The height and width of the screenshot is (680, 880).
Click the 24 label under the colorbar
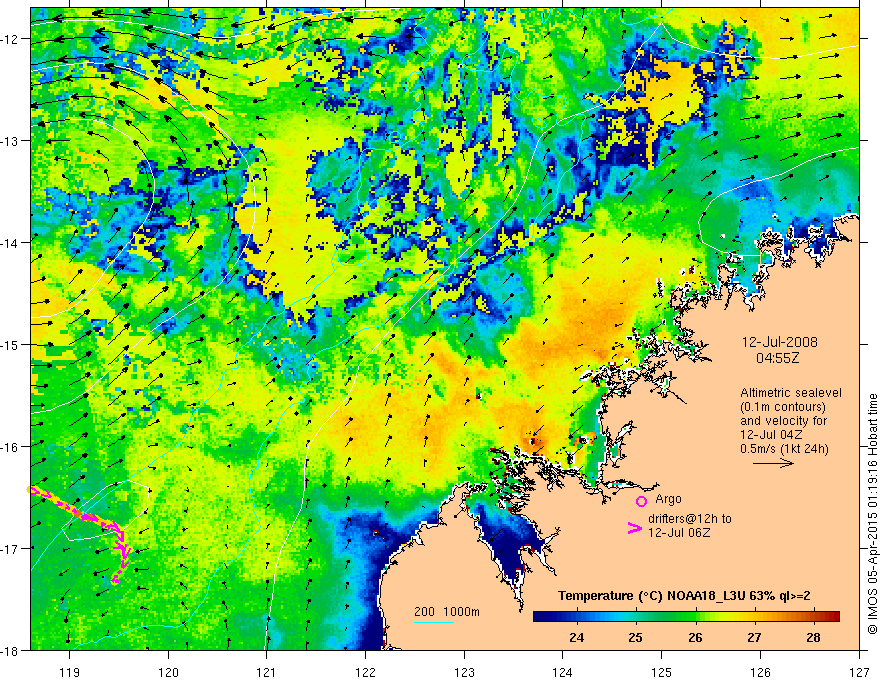point(577,636)
